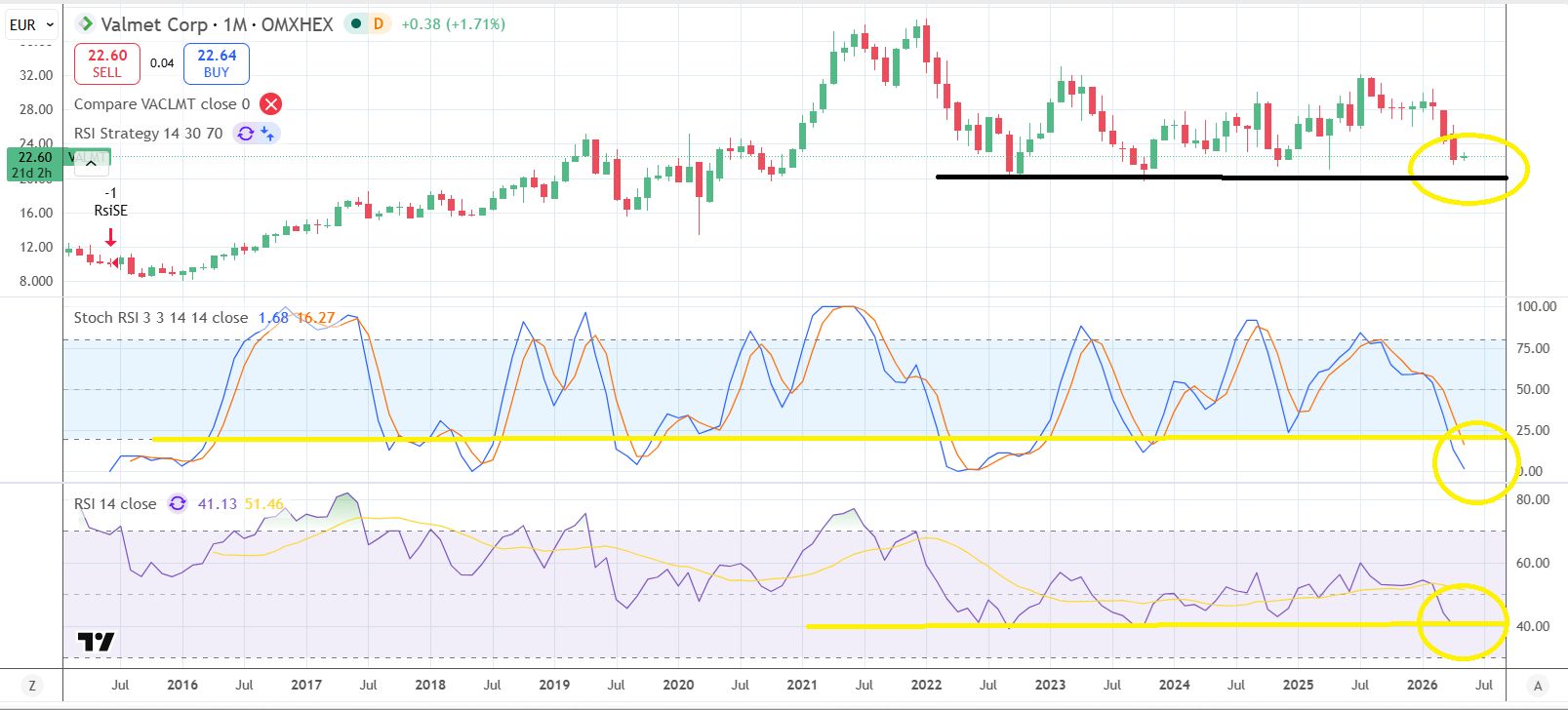The width and height of the screenshot is (1568, 710).
Task: Click the black horizontal support line on chart
Action: pyautogui.click(x=1222, y=177)
